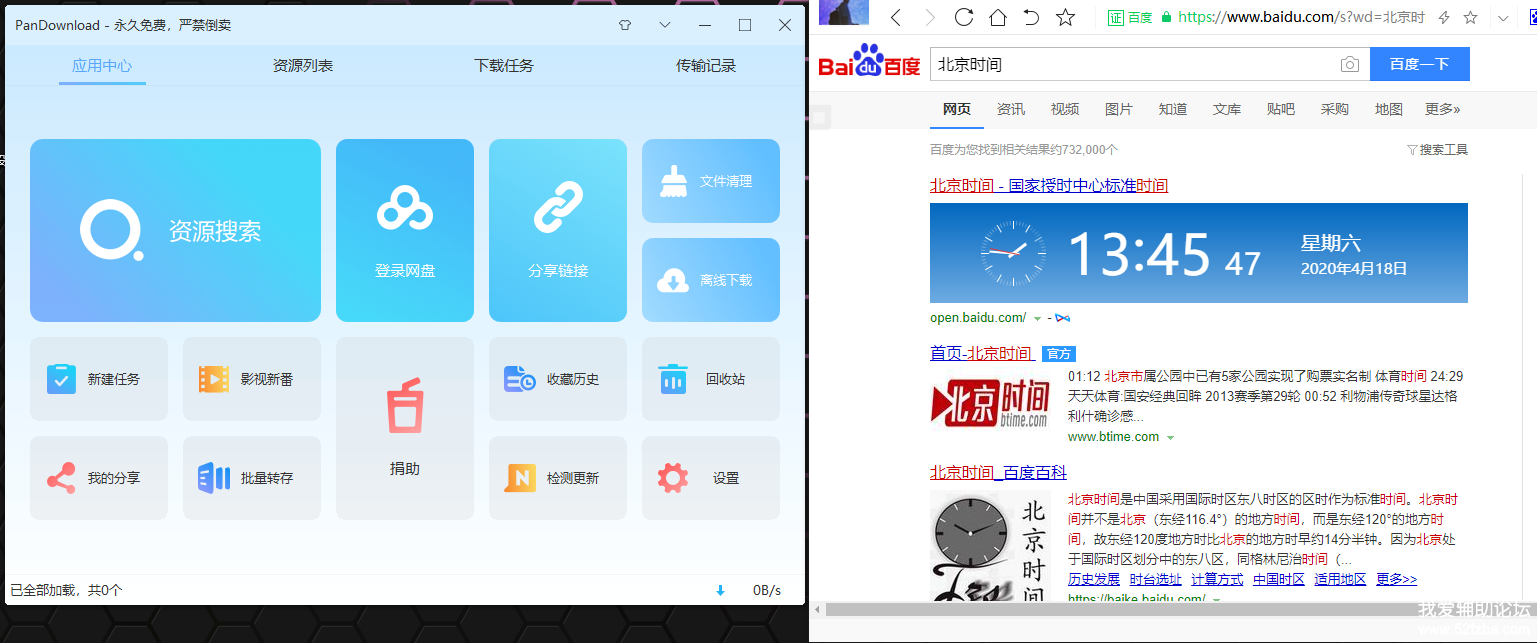Select the Baidu 地图 tab
The image size is (1537, 643).
click(x=1389, y=109)
